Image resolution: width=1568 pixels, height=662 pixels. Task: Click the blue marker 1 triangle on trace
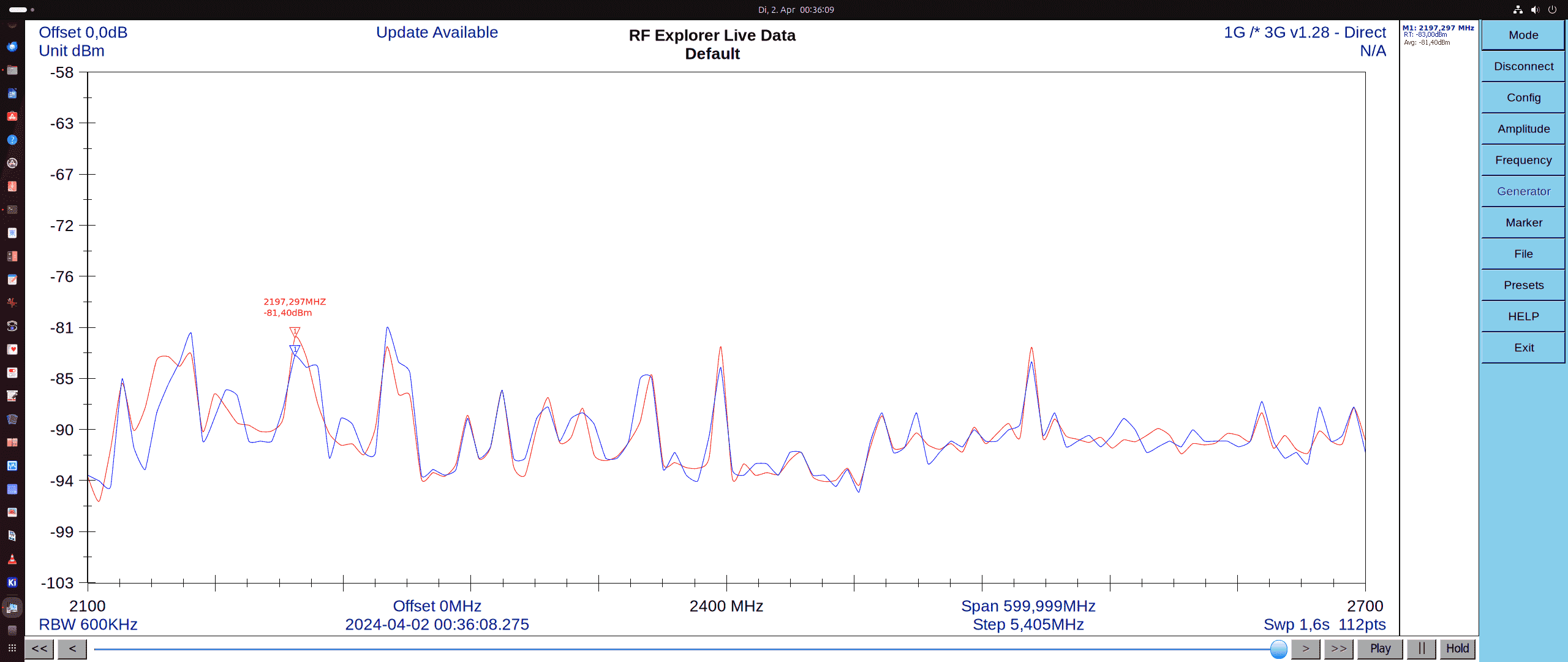[x=295, y=349]
